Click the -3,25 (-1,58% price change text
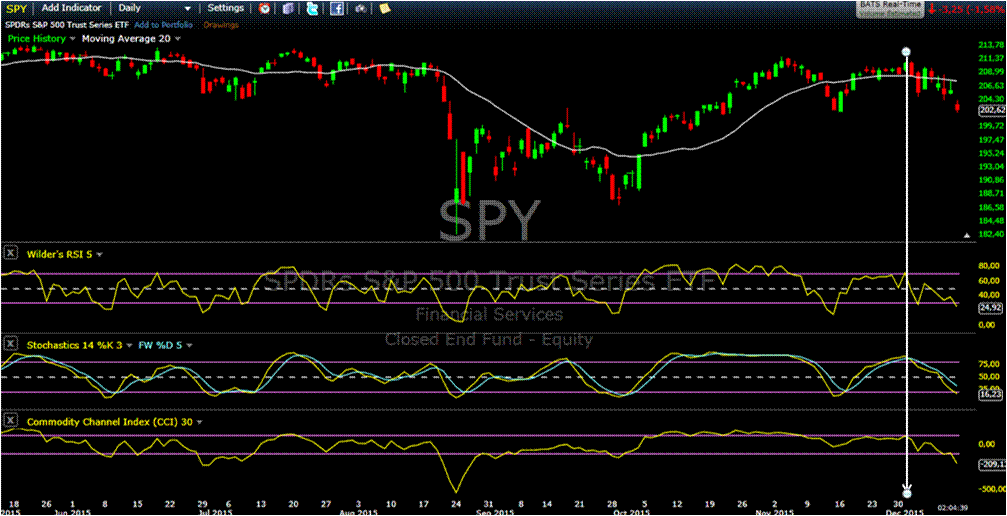 click(x=971, y=8)
